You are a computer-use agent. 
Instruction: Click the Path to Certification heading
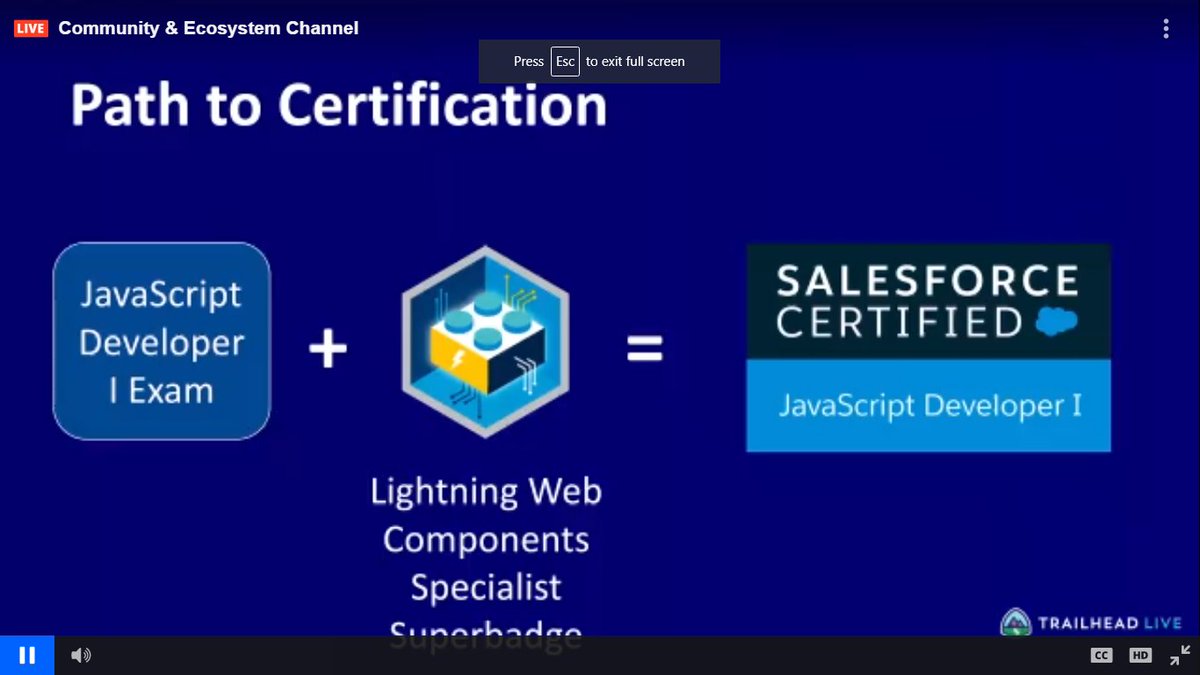pyautogui.click(x=339, y=105)
